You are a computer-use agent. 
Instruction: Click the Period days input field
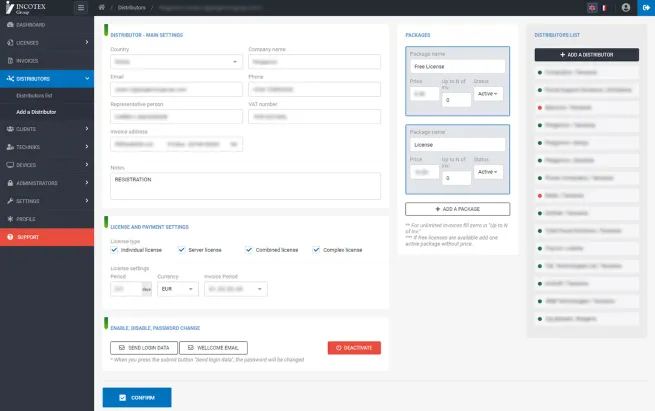126,289
